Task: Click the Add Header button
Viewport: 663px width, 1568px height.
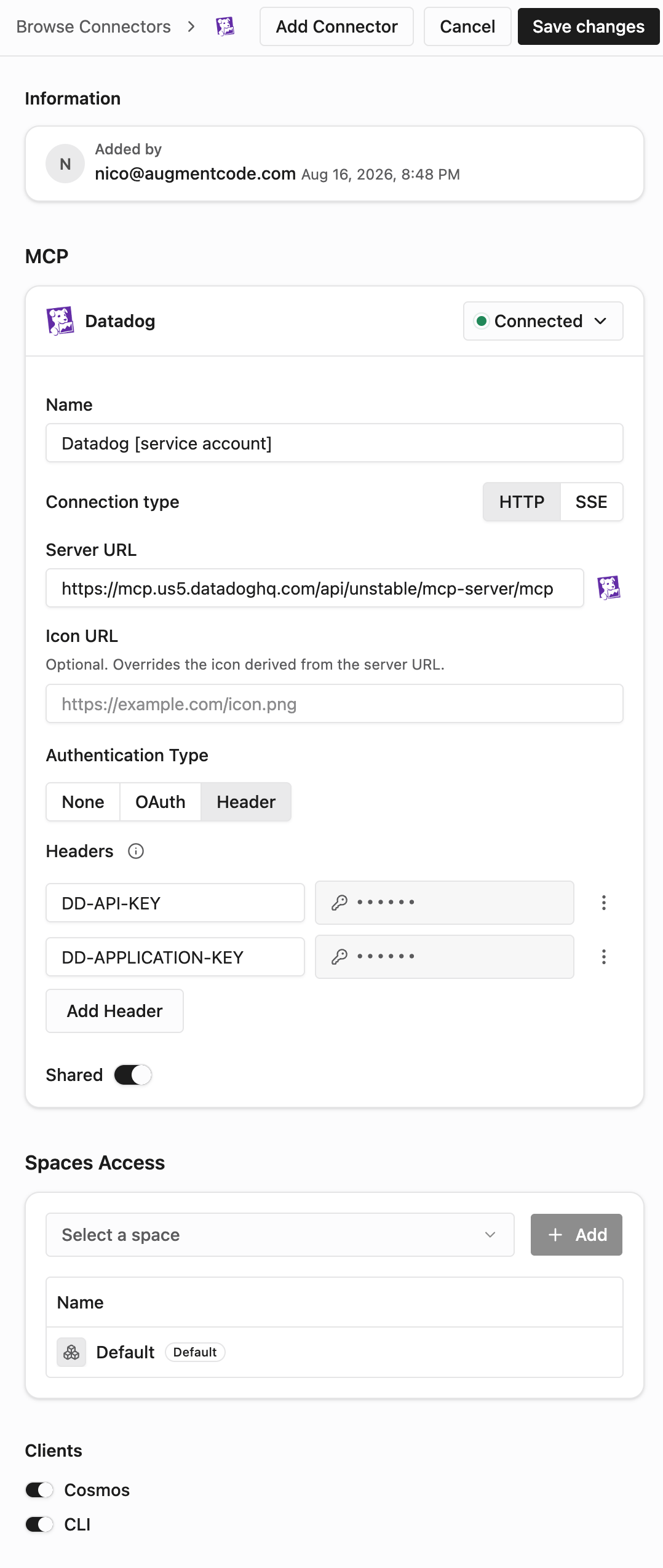Action: click(114, 1011)
